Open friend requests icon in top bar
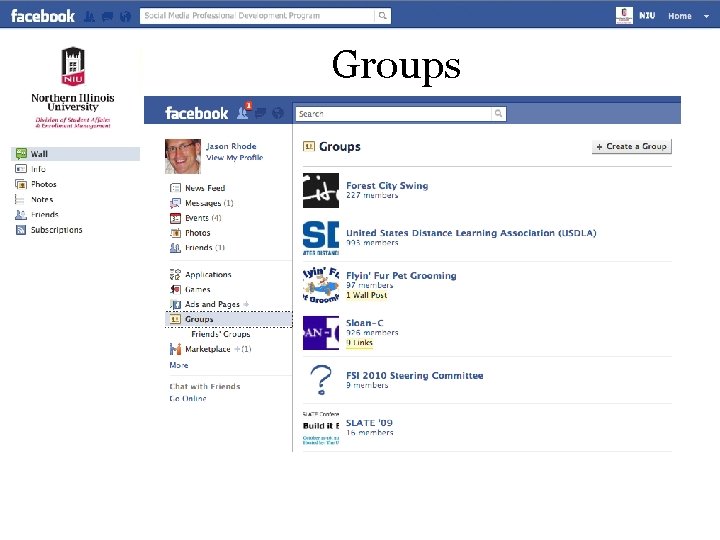Viewport: 720px width, 540px height. [90, 17]
